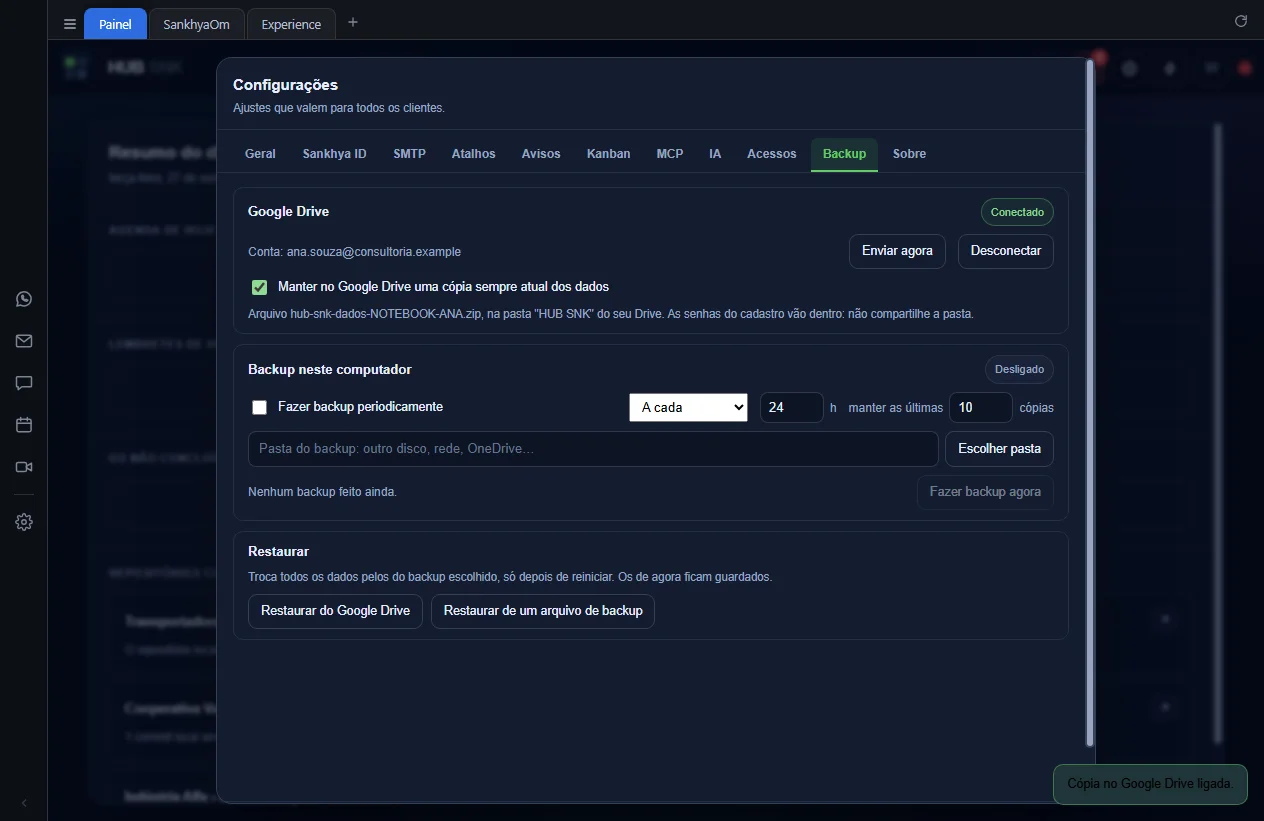Open the hamburger menu beside the Painel tab
This screenshot has height=821, width=1264.
pos(69,24)
